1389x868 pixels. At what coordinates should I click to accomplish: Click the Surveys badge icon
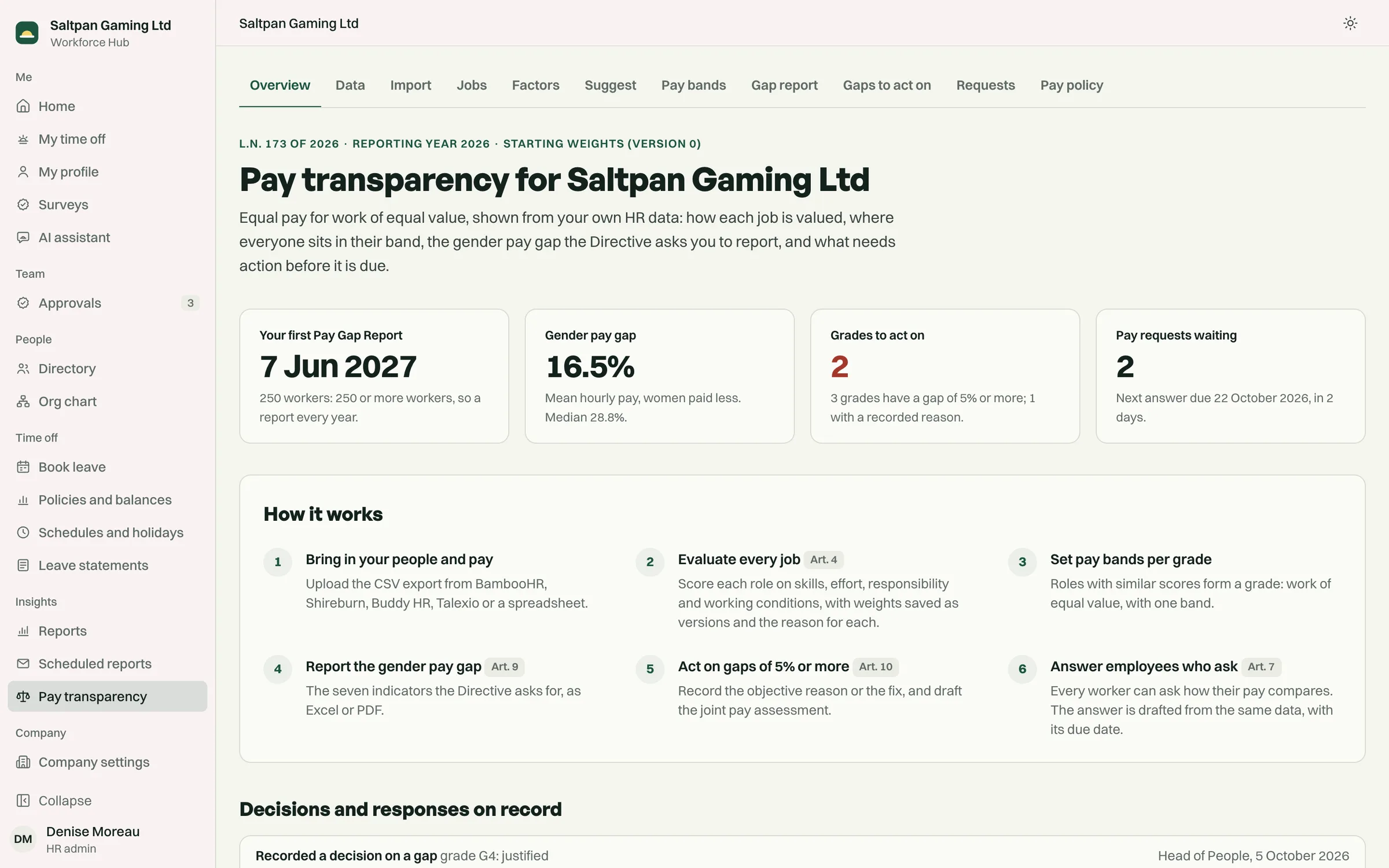click(x=23, y=205)
